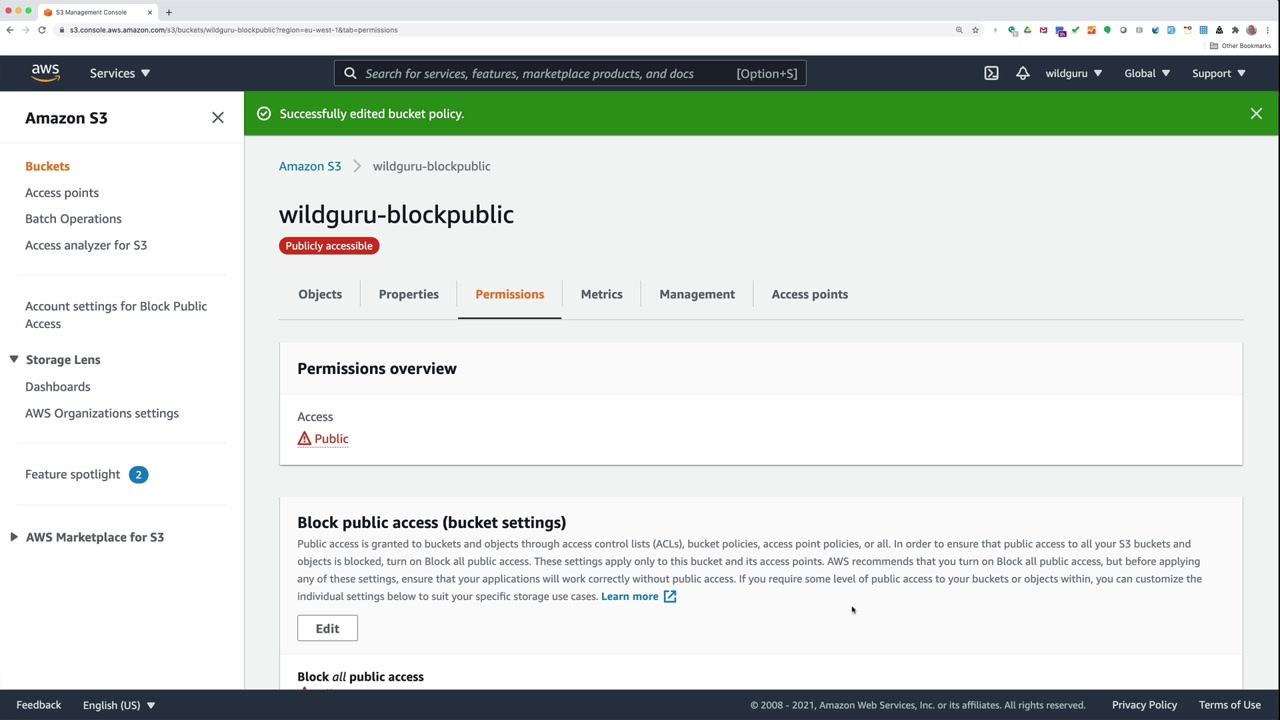Click the site lock icon in address bar
The height and width of the screenshot is (720, 1280).
click(62, 30)
